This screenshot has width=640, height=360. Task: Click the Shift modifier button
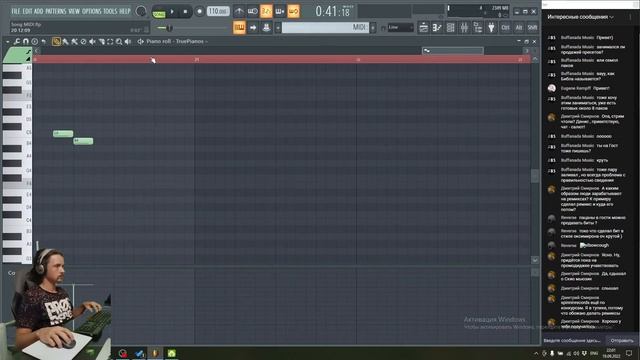(532, 27)
